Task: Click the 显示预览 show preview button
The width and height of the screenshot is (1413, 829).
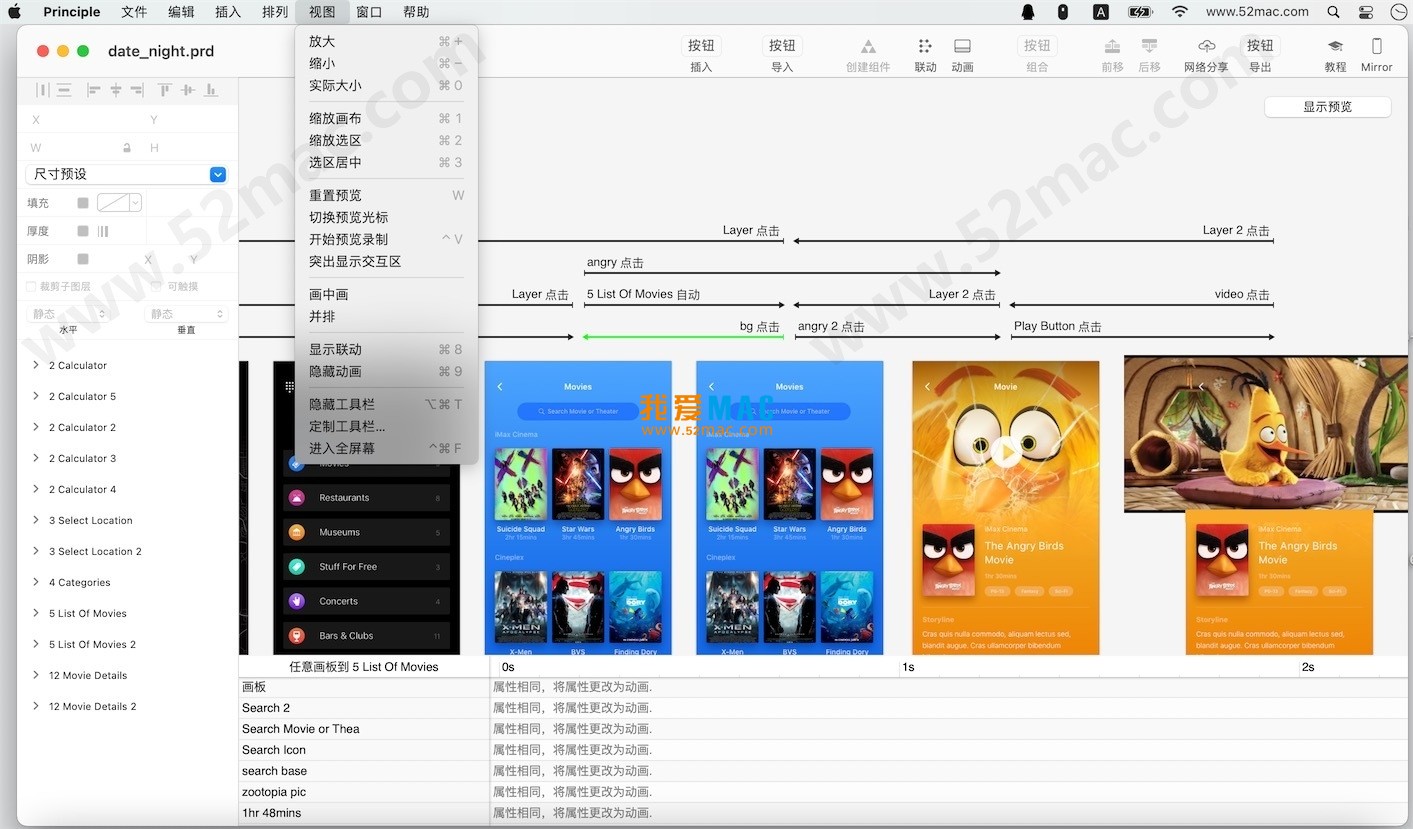Action: pos(1327,107)
